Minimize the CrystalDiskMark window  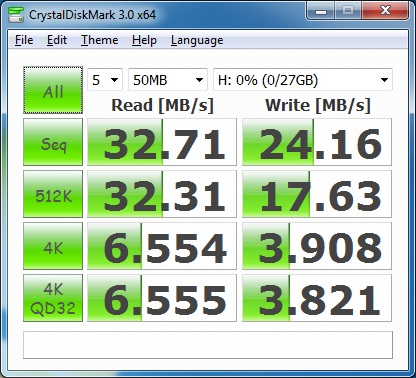click(x=321, y=11)
